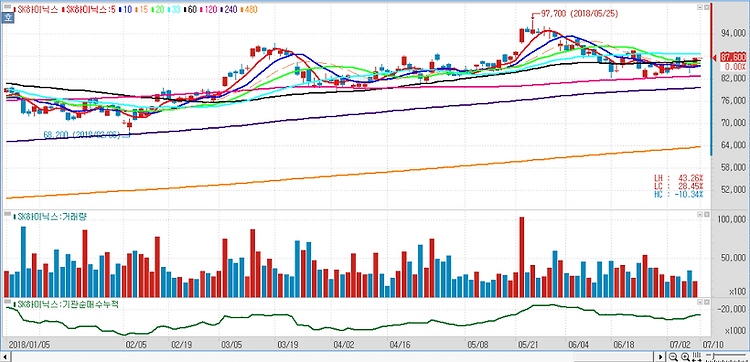Close the 기관순매수누적 pane
Viewport: 750px width, 362px height.
click(x=707, y=303)
